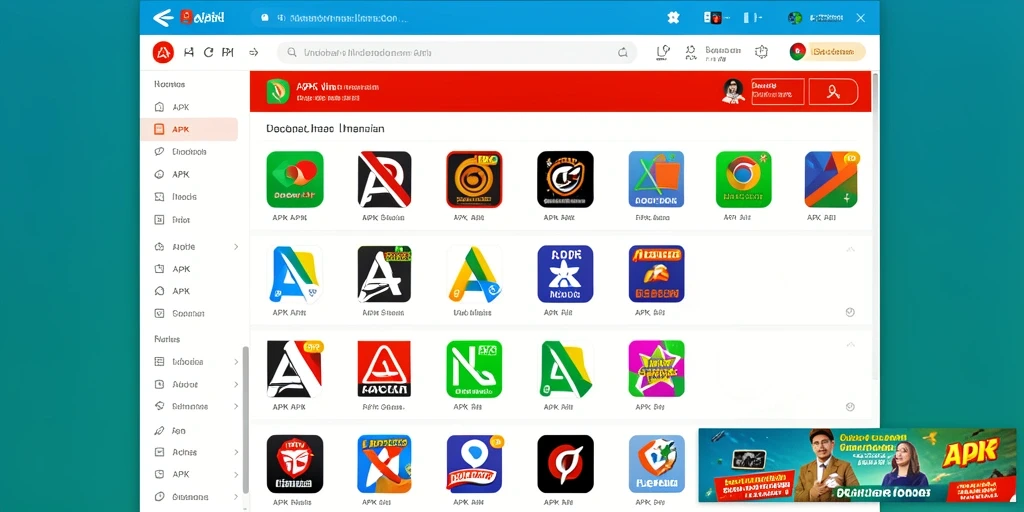This screenshot has width=1024, height=512.
Task: Click the magnifier icon inside the search field
Action: point(292,52)
